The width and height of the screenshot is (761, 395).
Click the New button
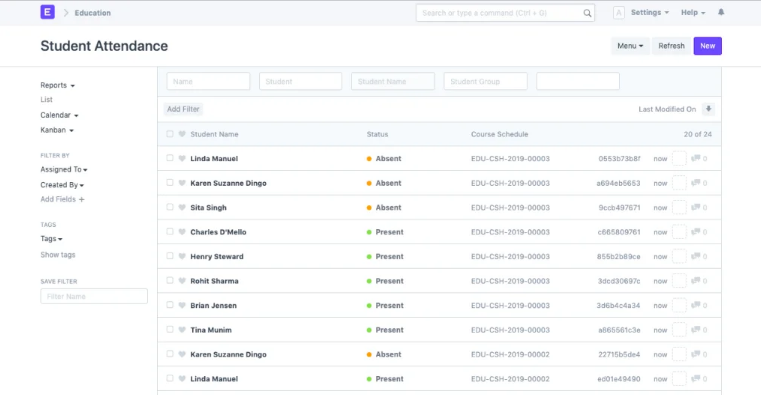pyautogui.click(x=707, y=46)
